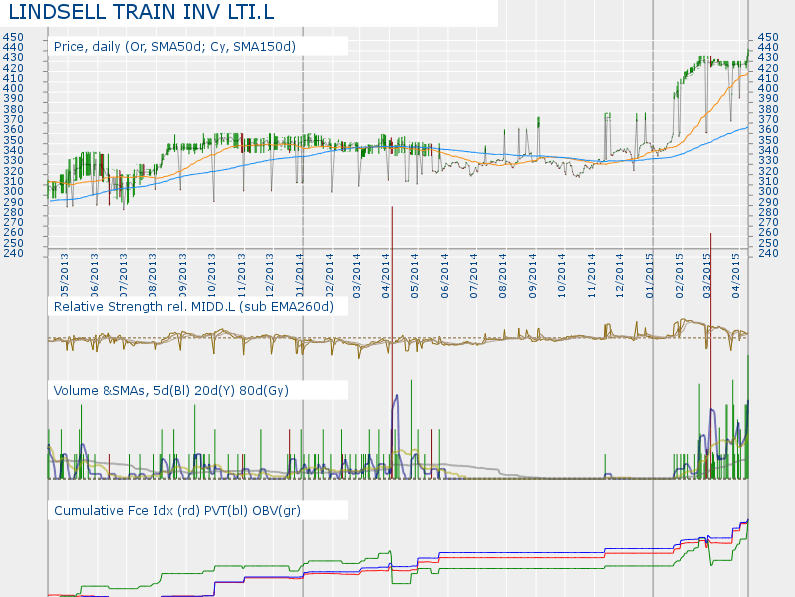Select the 05/2014 date axis label
Screen dimensions: 795x597
click(x=415, y=275)
